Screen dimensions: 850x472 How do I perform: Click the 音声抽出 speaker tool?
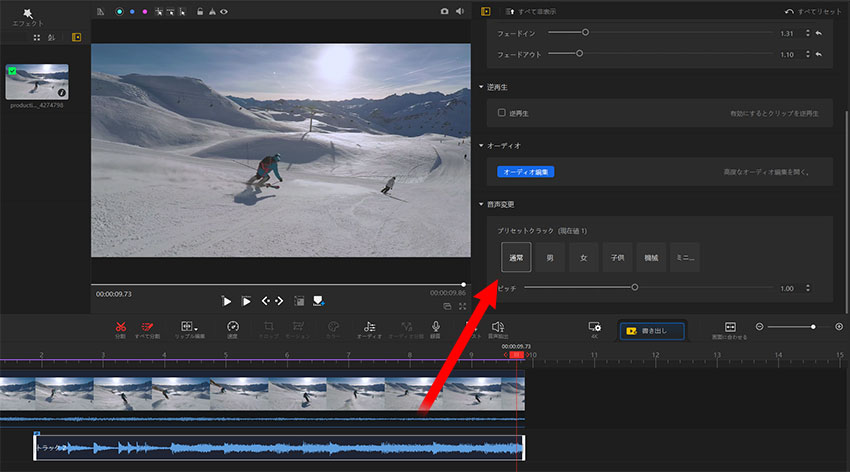point(498,329)
